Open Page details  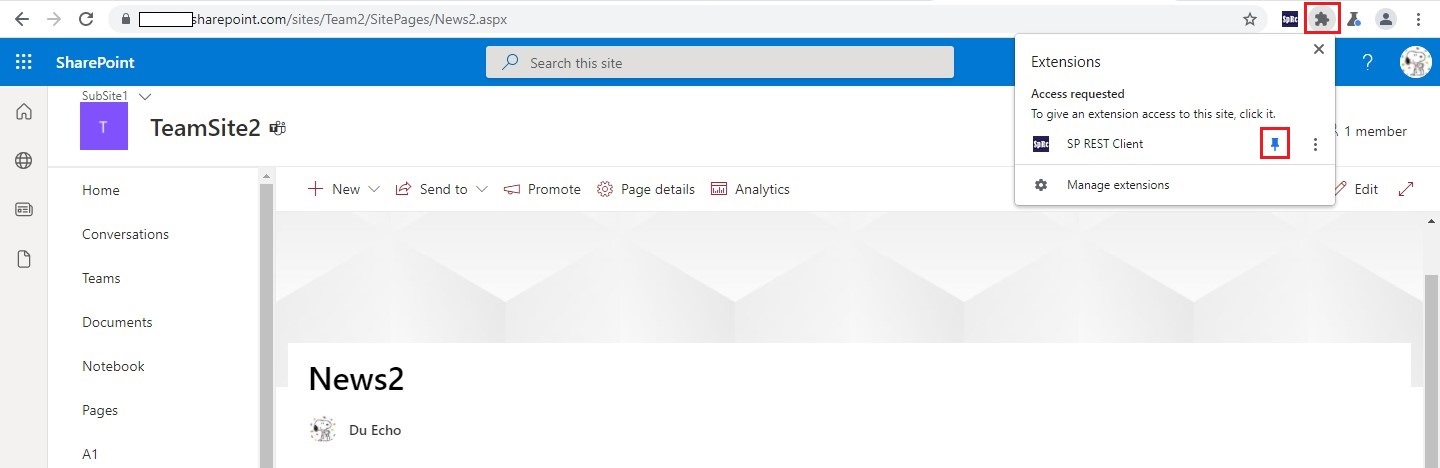(645, 189)
